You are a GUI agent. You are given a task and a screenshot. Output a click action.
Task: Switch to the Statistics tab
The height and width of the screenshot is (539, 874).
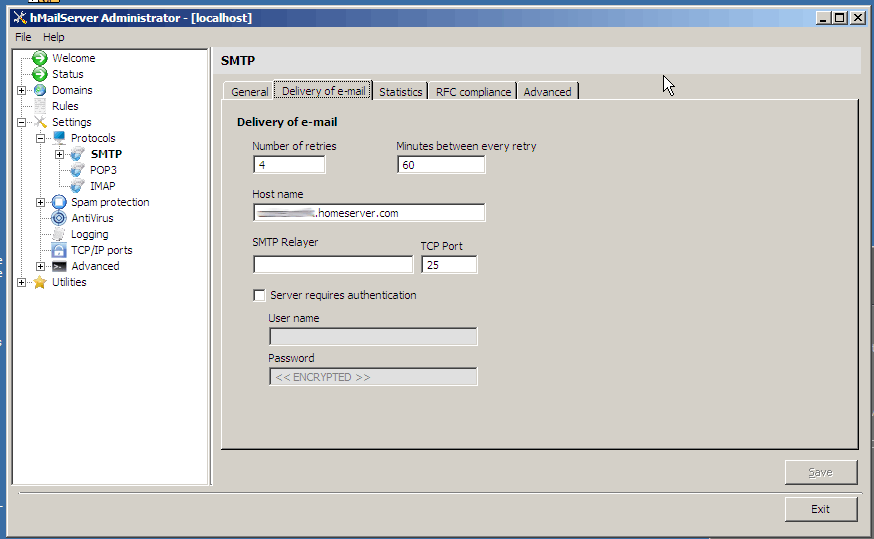pyautogui.click(x=400, y=92)
